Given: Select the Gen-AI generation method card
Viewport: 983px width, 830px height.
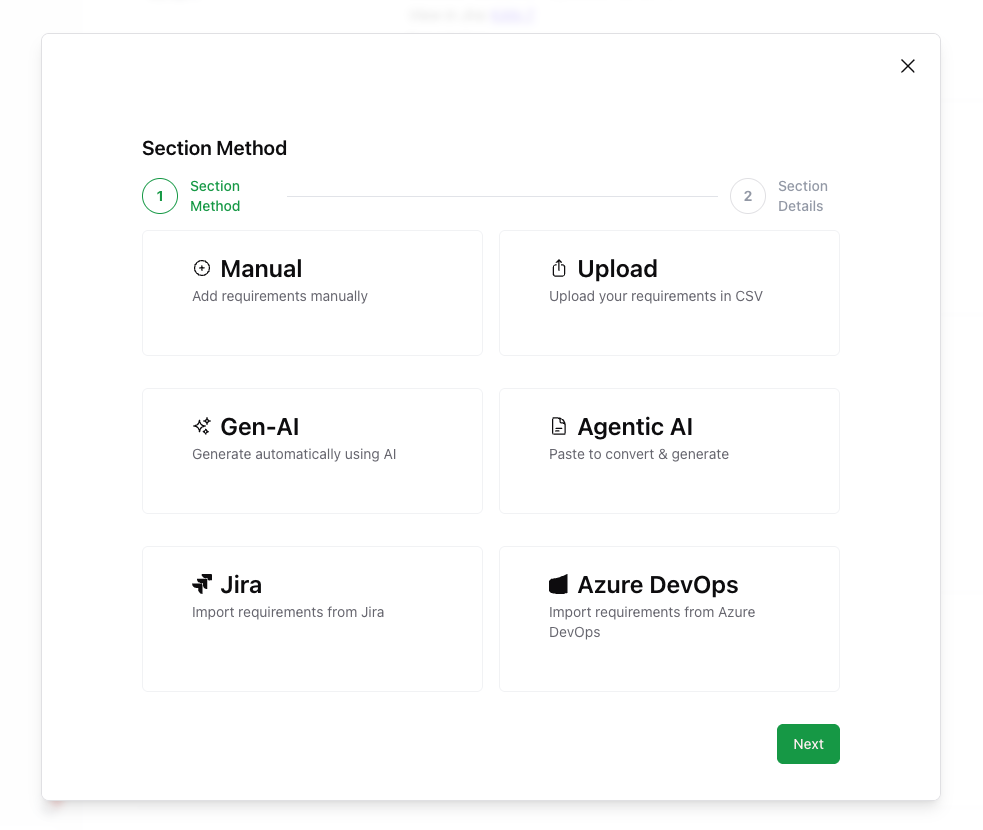Looking at the screenshot, I should click(x=312, y=450).
